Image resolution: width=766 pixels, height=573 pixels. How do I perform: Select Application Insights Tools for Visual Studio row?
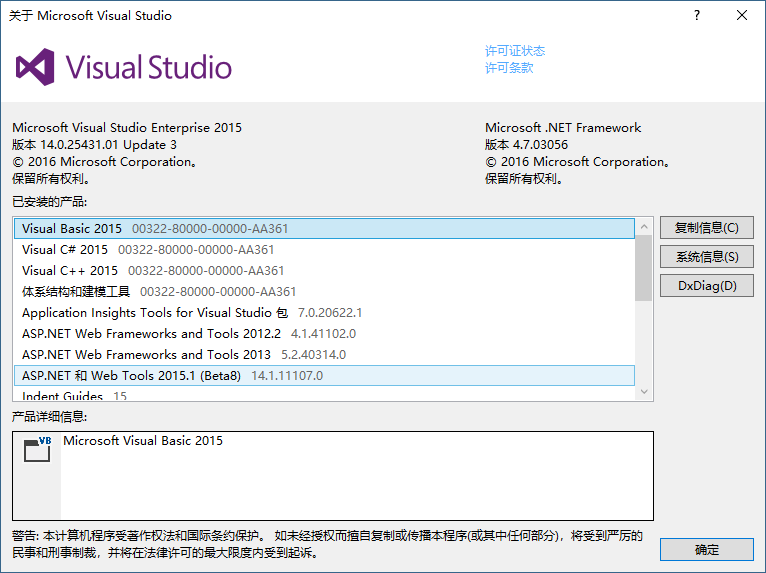tap(324, 313)
